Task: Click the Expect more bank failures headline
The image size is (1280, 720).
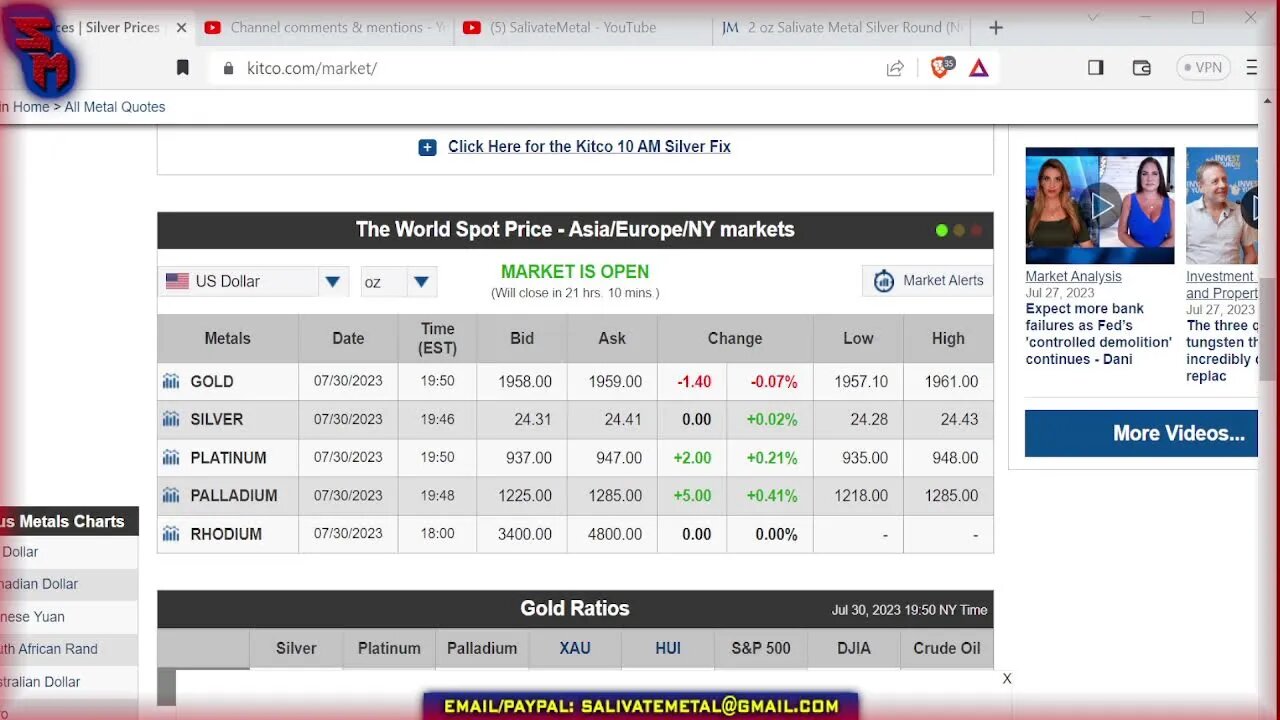Action: tap(1098, 334)
